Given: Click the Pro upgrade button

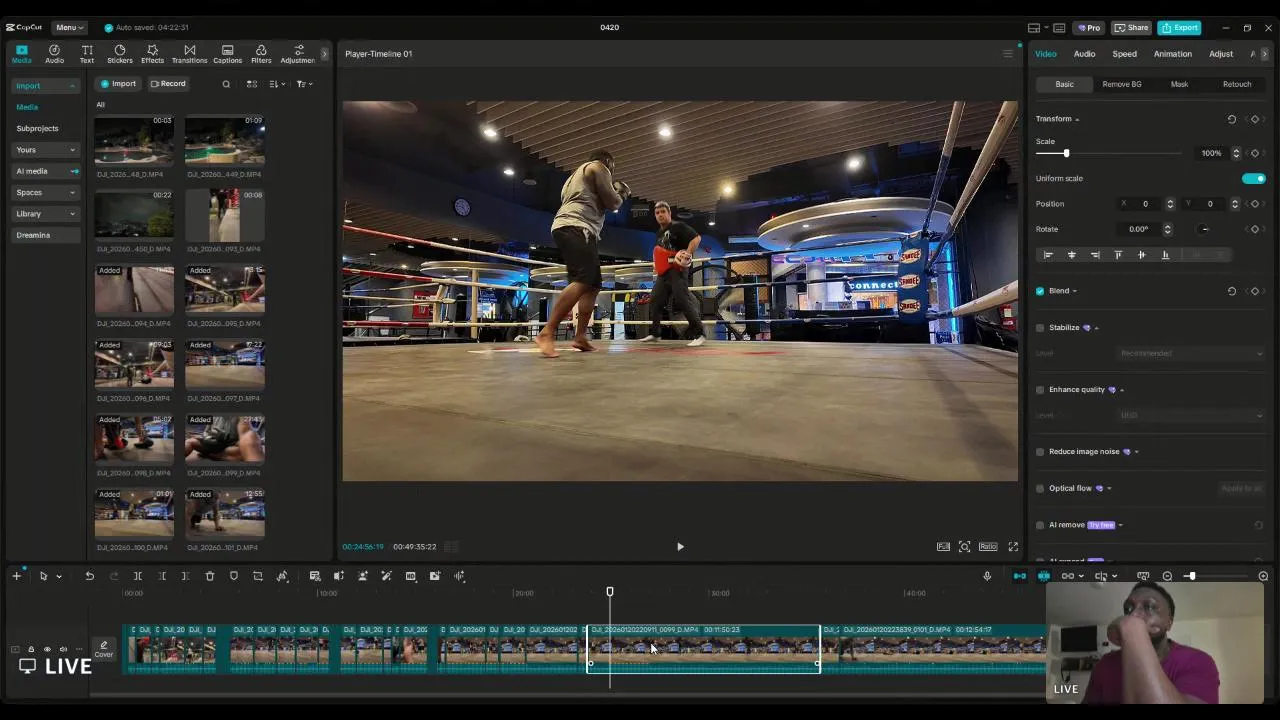Looking at the screenshot, I should pyautogui.click(x=1089, y=28).
